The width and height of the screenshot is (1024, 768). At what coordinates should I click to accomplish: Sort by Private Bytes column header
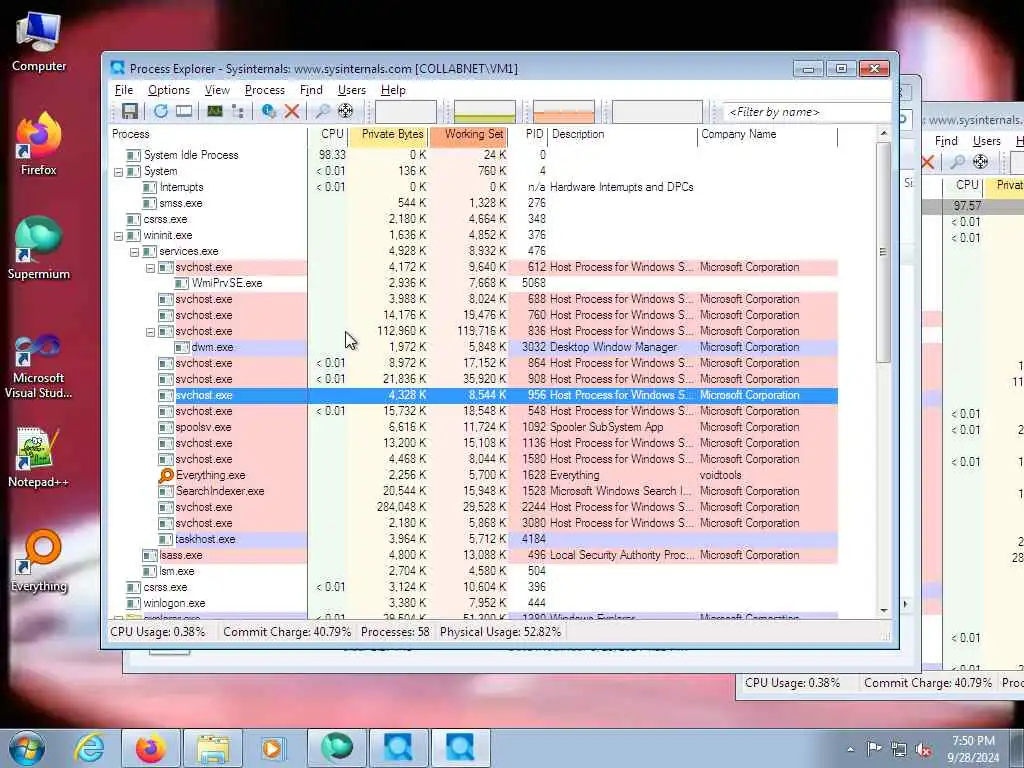pos(388,135)
